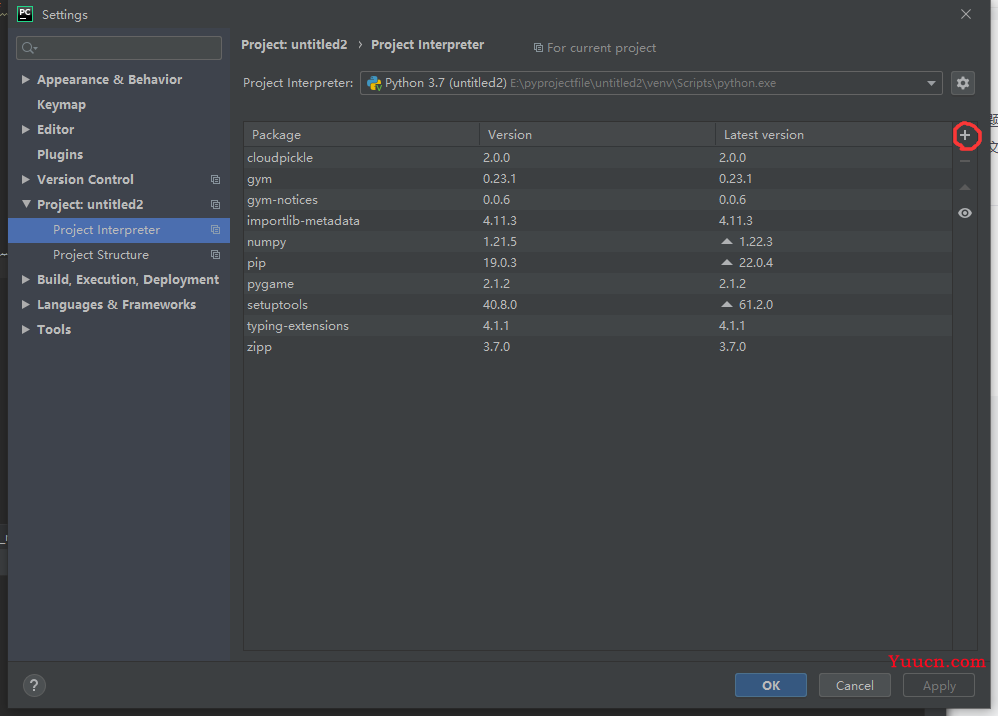Image resolution: width=998 pixels, height=716 pixels.
Task: Select the importlib-metadata package row
Action: point(598,220)
